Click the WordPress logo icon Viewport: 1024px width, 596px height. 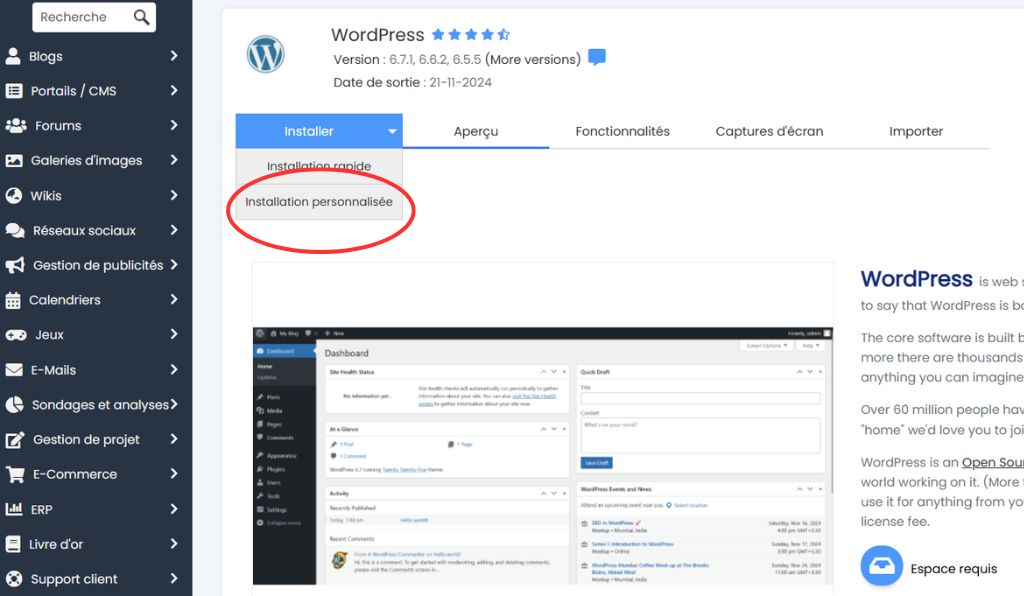(x=265, y=54)
